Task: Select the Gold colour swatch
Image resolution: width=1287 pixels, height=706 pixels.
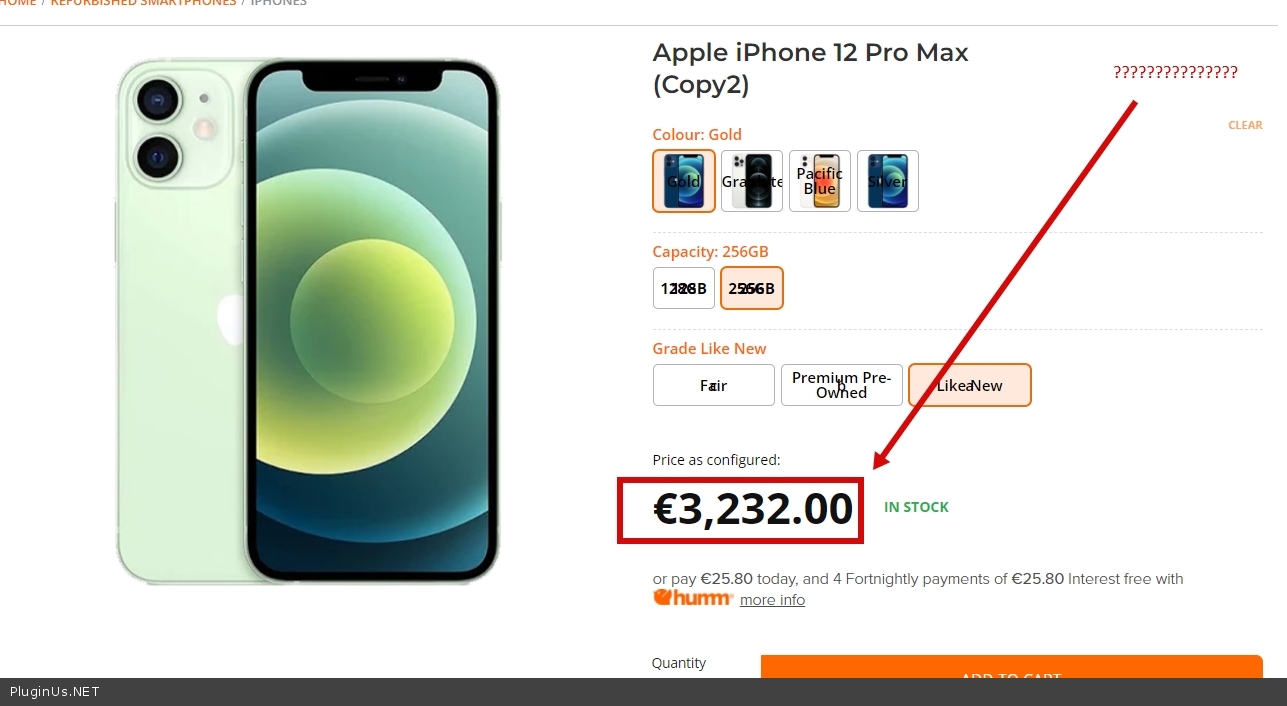Action: pos(684,181)
